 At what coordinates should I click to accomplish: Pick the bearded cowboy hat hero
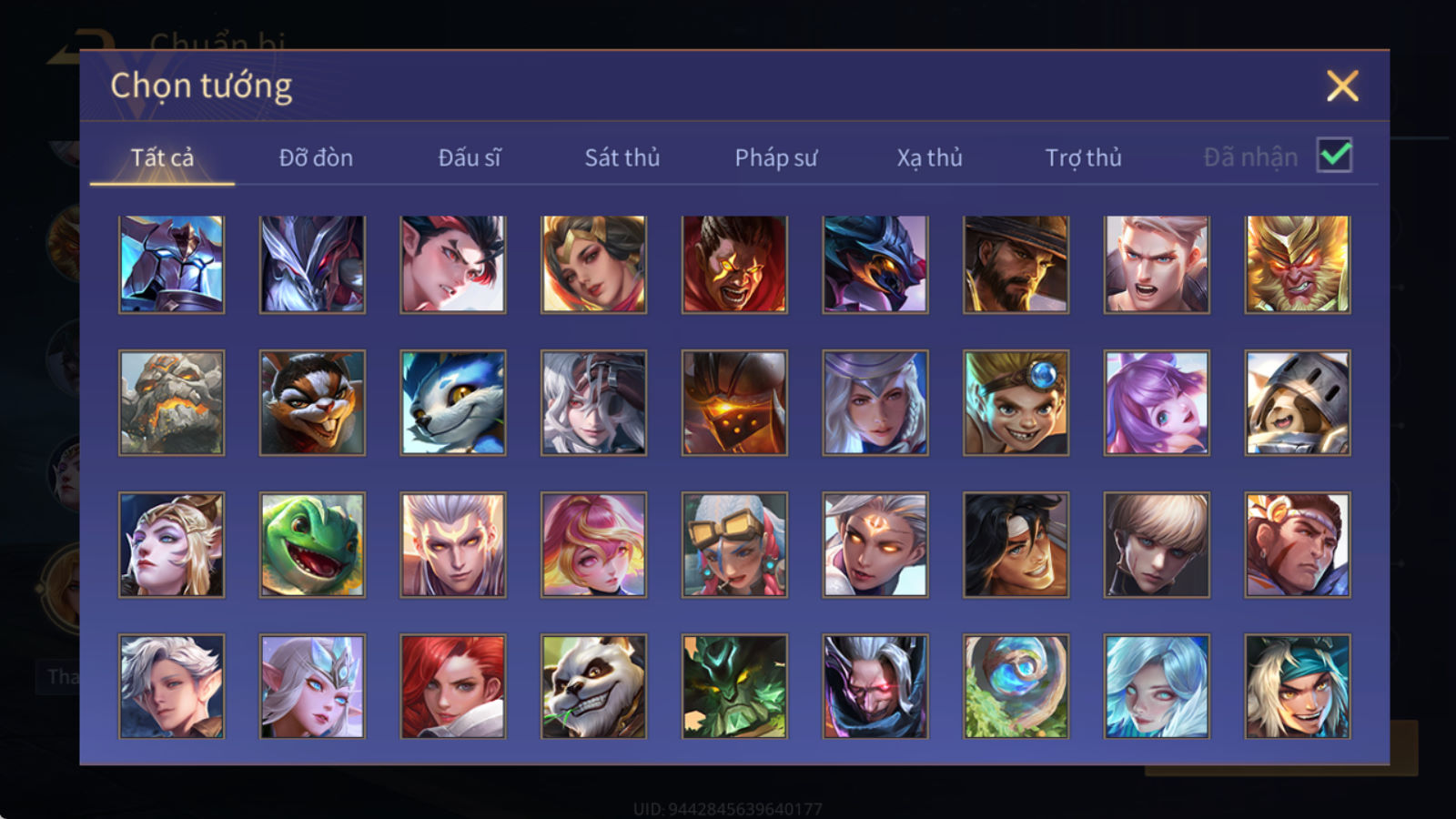(1016, 264)
